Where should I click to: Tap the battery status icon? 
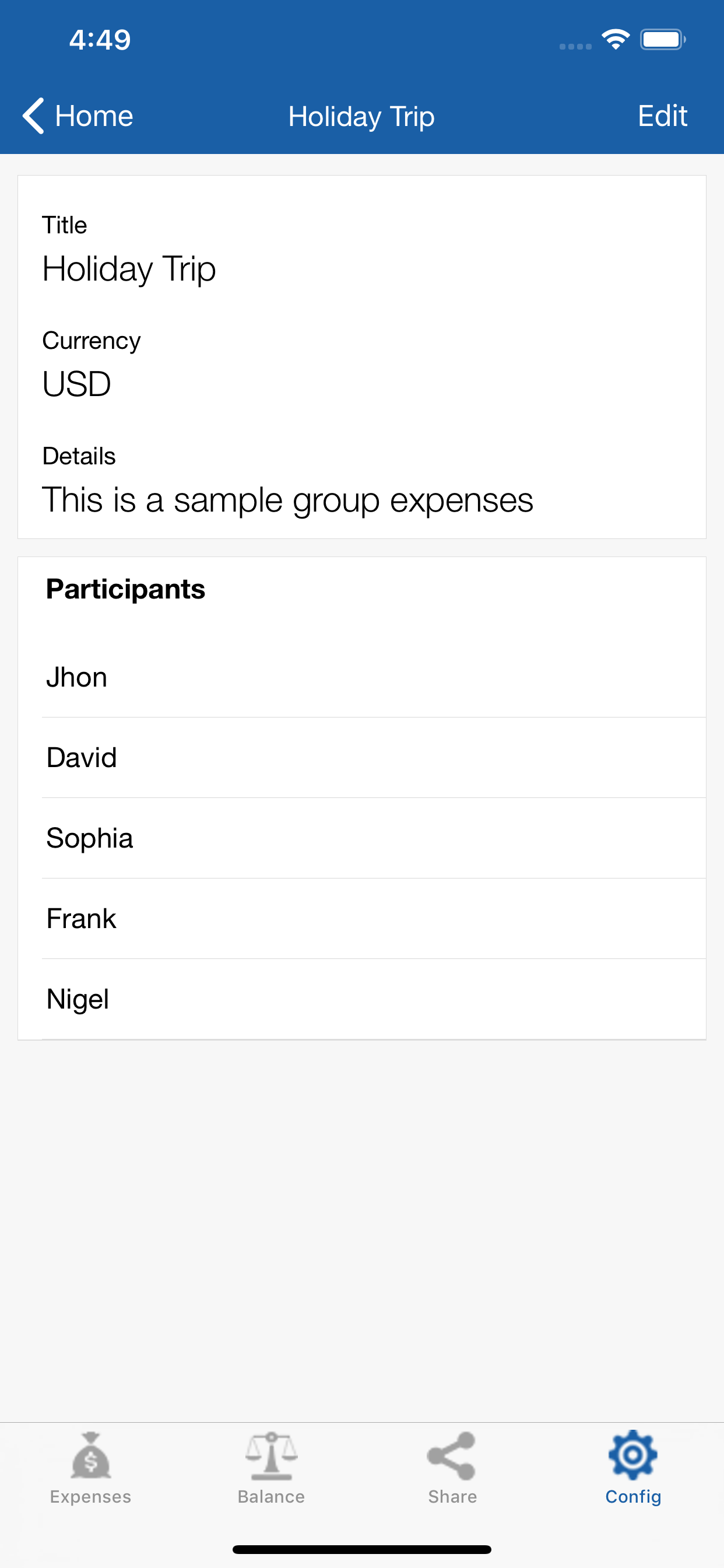click(x=663, y=40)
